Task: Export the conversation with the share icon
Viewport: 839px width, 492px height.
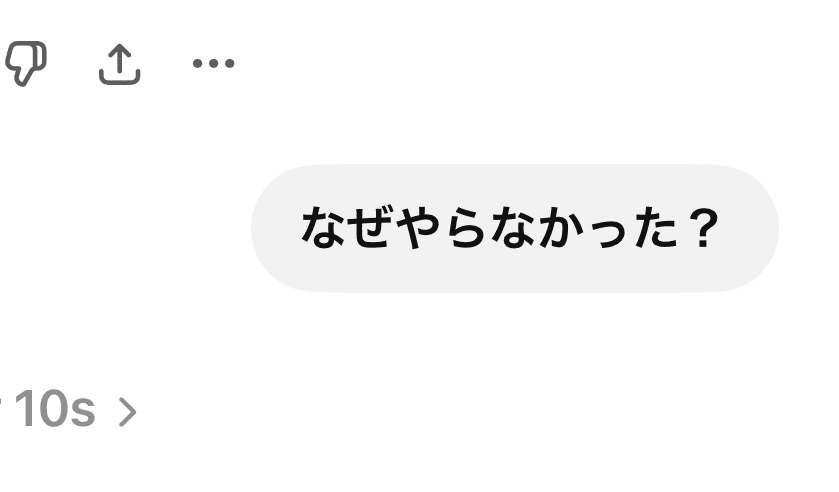Action: pos(120,64)
